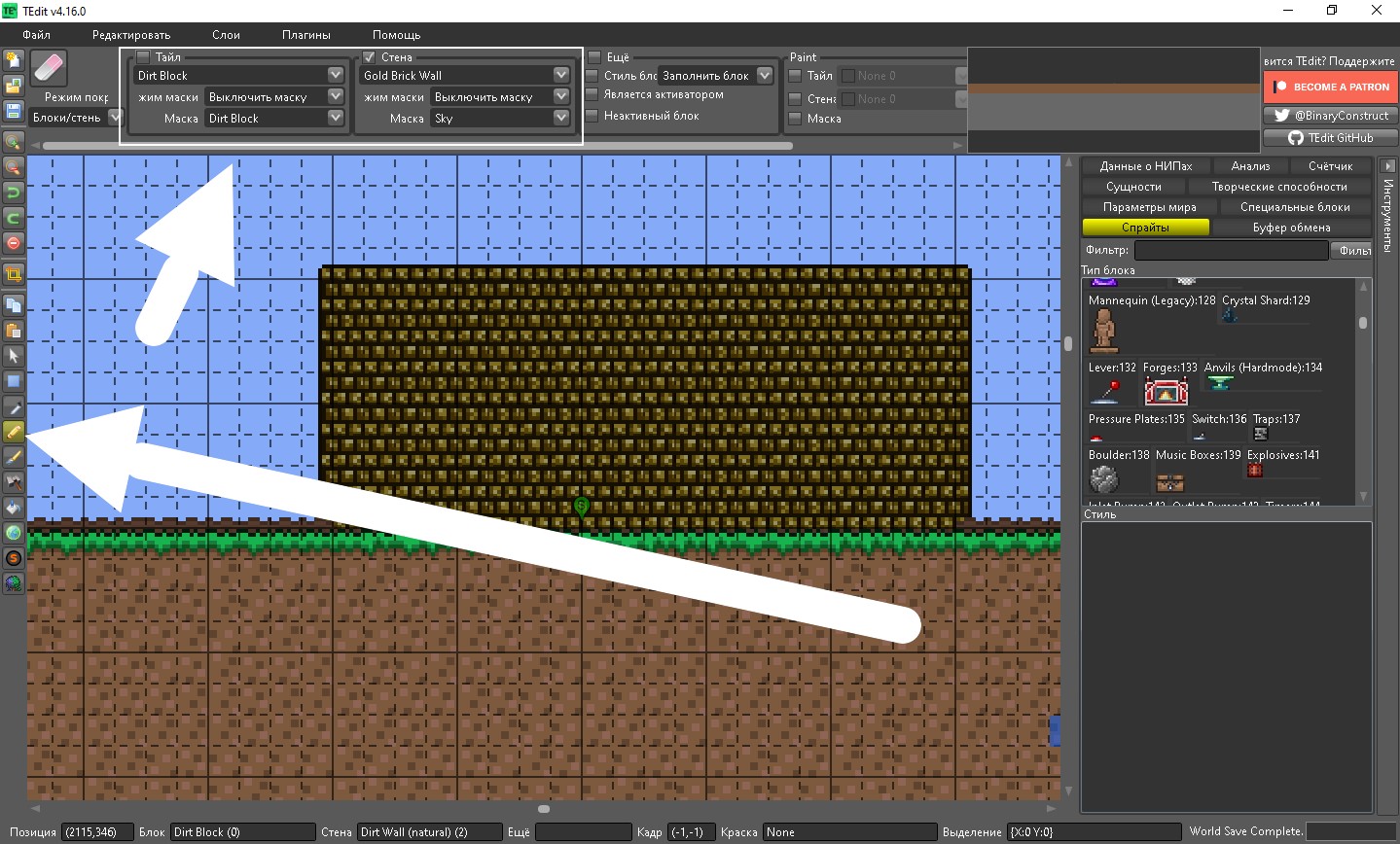The image size is (1400, 844).
Task: Click the Paste clipboard icon
Action: [14, 331]
